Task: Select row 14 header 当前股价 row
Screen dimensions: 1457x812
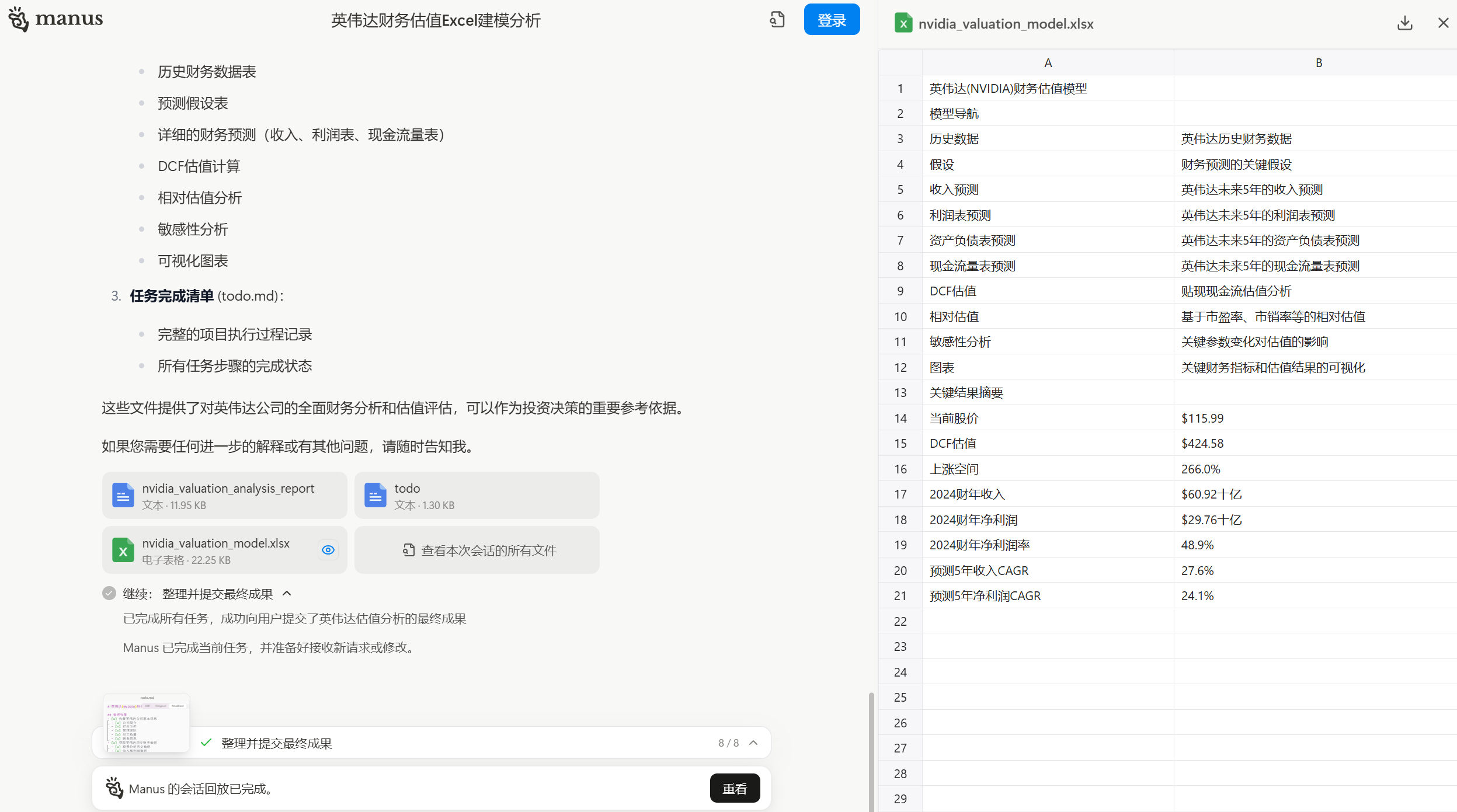Action: click(900, 419)
